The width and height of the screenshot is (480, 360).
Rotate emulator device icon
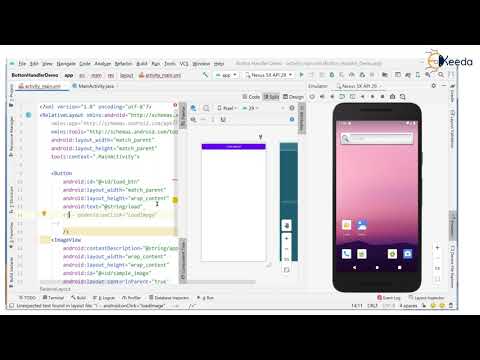pyautogui.click(x=342, y=97)
